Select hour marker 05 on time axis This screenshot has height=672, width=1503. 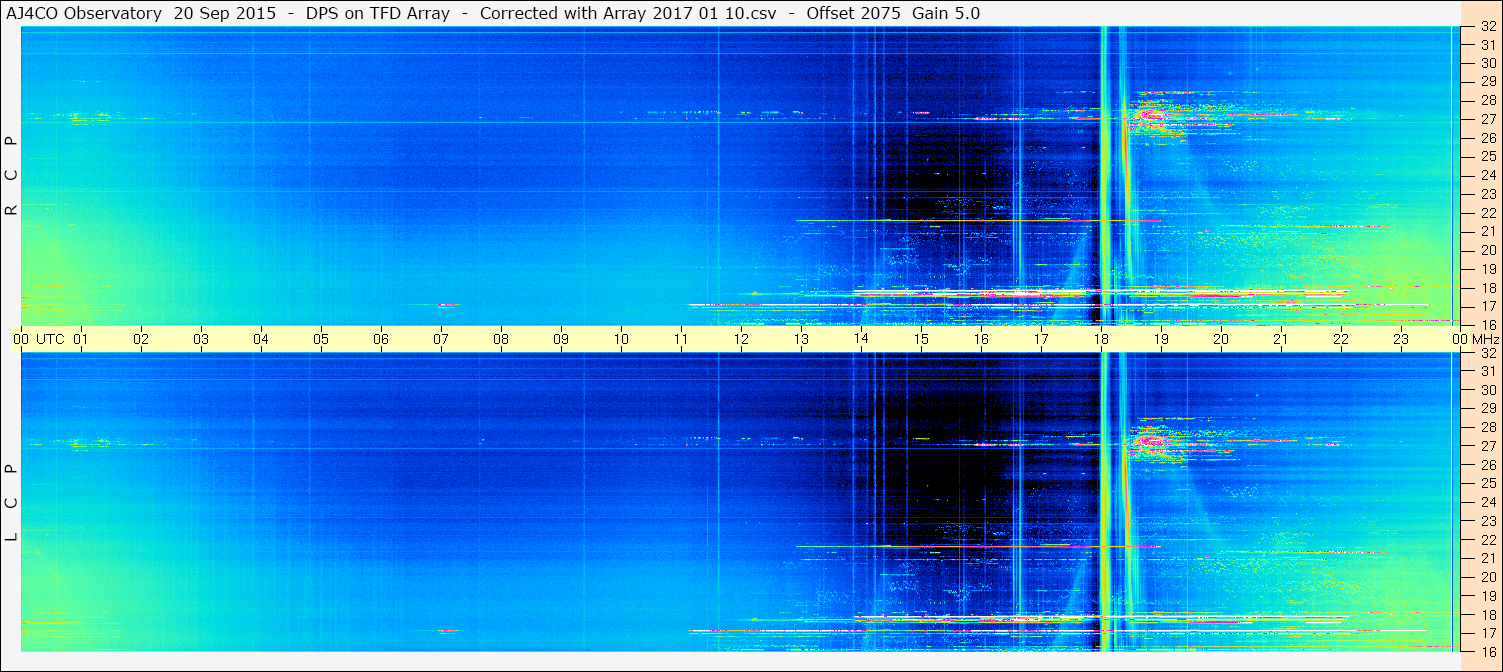pyautogui.click(x=321, y=339)
